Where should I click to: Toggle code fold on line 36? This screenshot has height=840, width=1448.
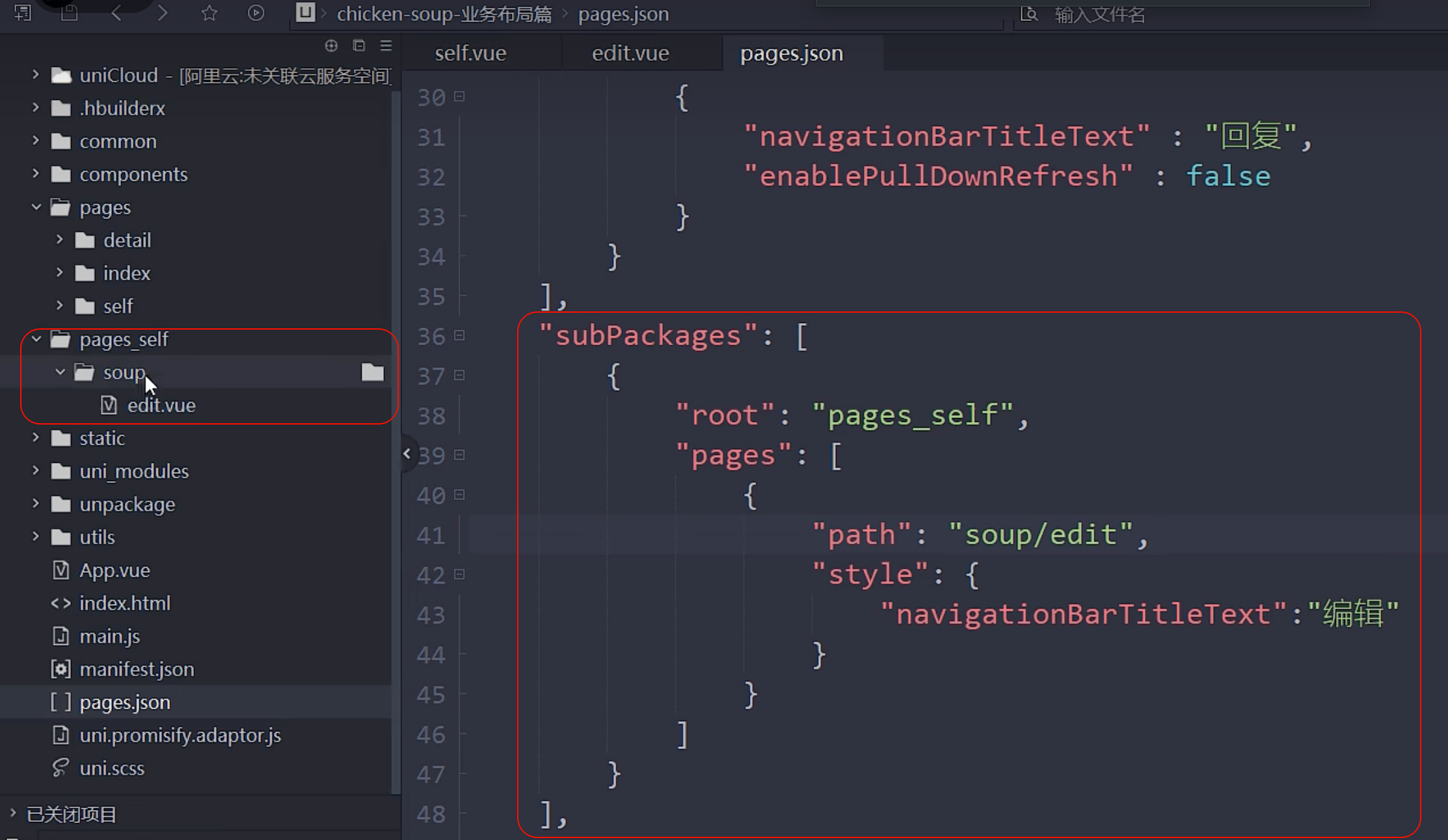pyautogui.click(x=459, y=335)
